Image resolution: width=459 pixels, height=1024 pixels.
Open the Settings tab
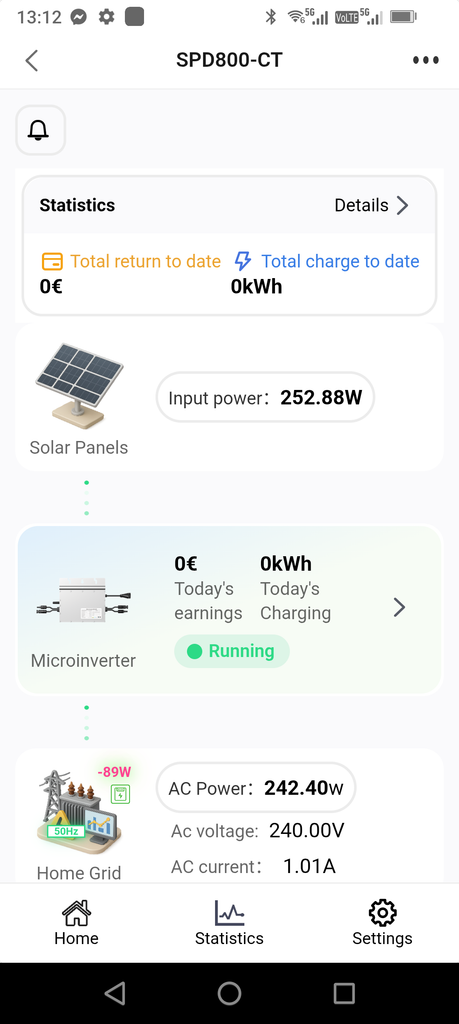(x=383, y=923)
